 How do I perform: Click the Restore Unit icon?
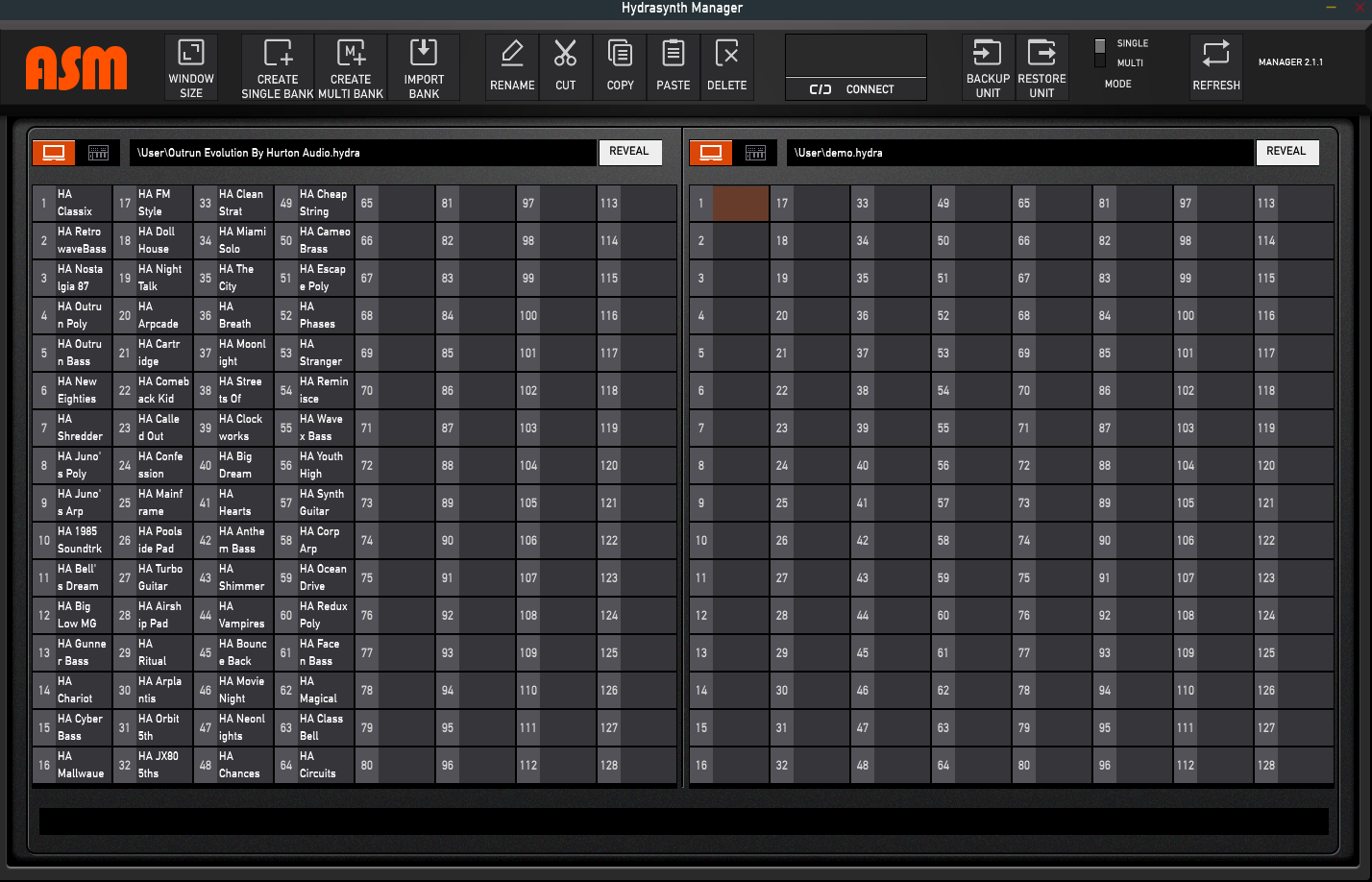click(x=1042, y=67)
